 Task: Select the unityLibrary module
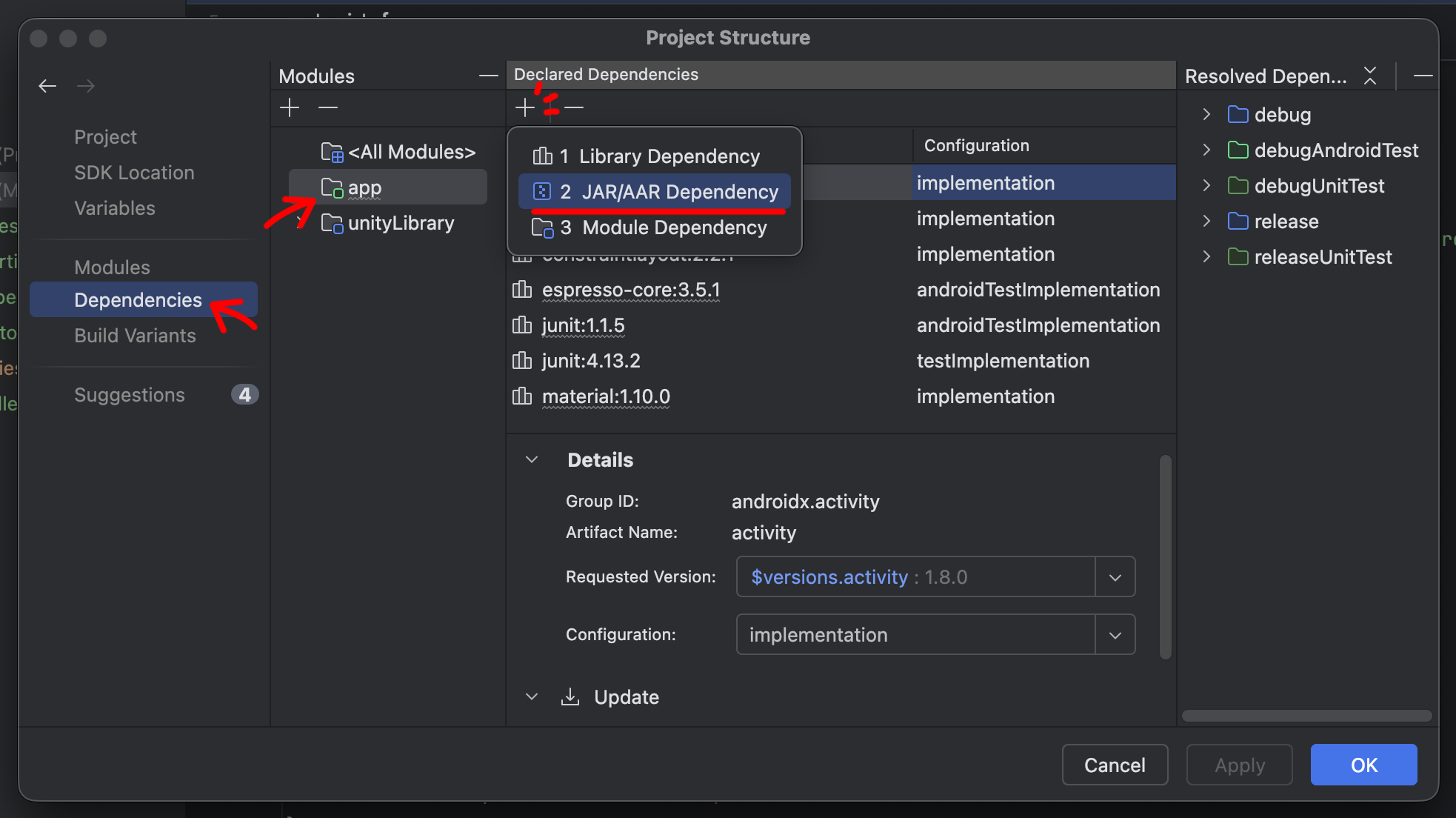[400, 223]
